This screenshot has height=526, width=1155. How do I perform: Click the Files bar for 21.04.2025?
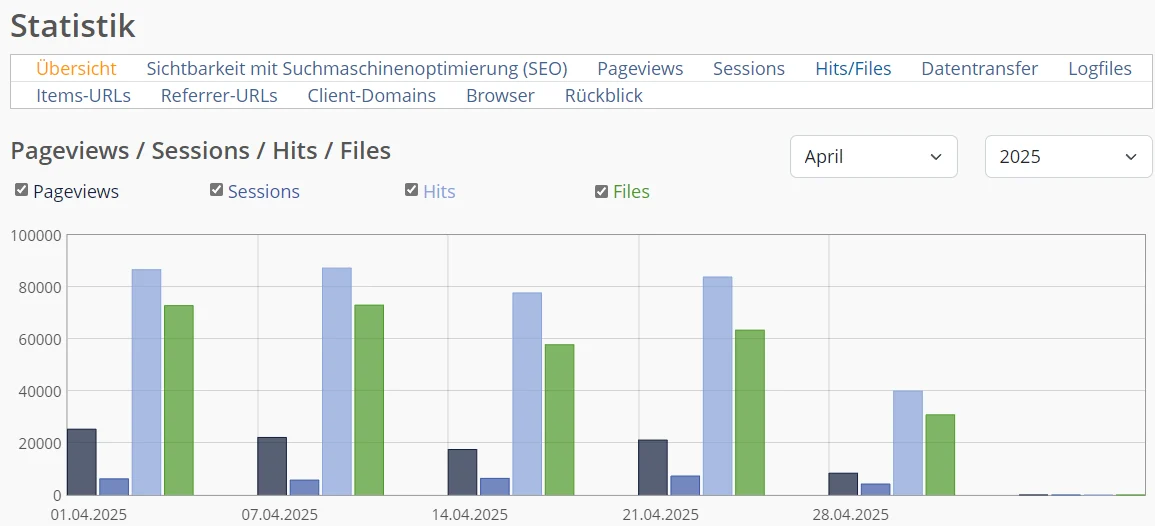pyautogui.click(x=750, y=413)
